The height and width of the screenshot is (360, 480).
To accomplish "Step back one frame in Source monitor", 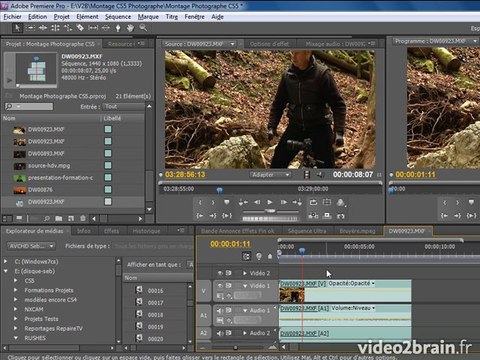I will [x=257, y=202].
